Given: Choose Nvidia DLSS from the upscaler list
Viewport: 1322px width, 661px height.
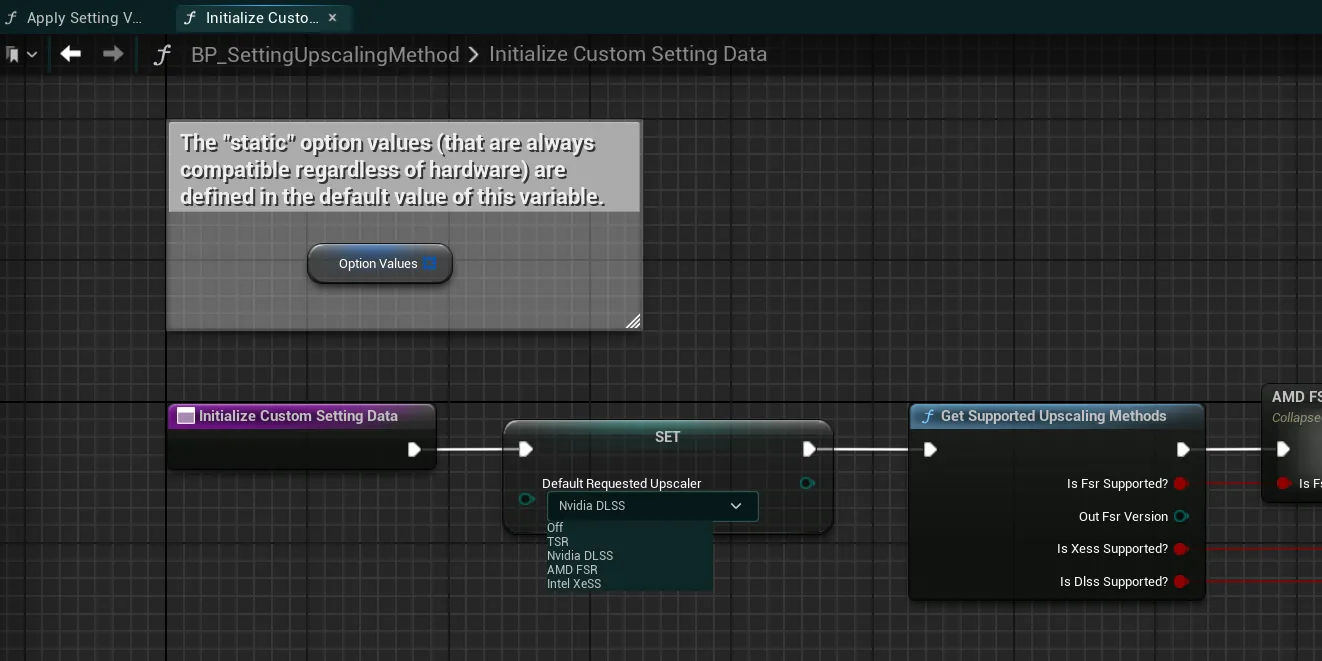Looking at the screenshot, I should [x=580, y=556].
